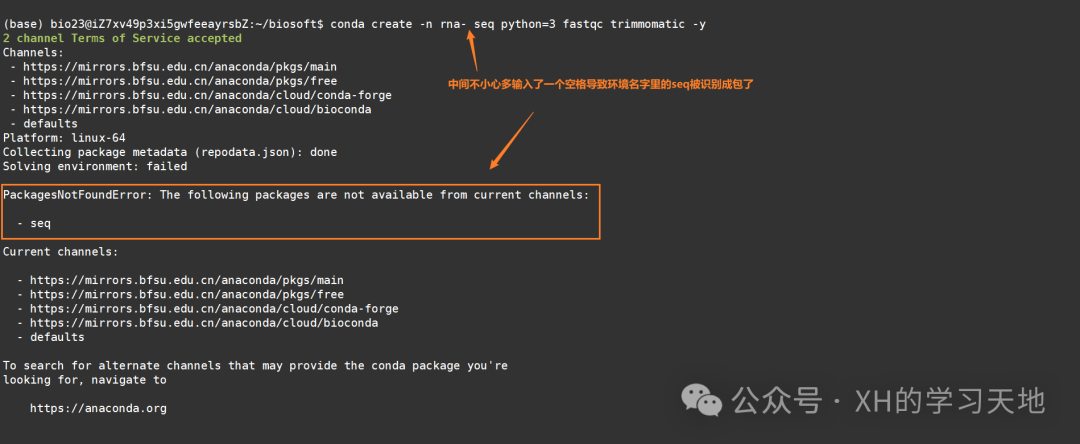The height and width of the screenshot is (444, 1080).
Task: Click the shell prompt bio23@ hostname
Action: pos(163,24)
